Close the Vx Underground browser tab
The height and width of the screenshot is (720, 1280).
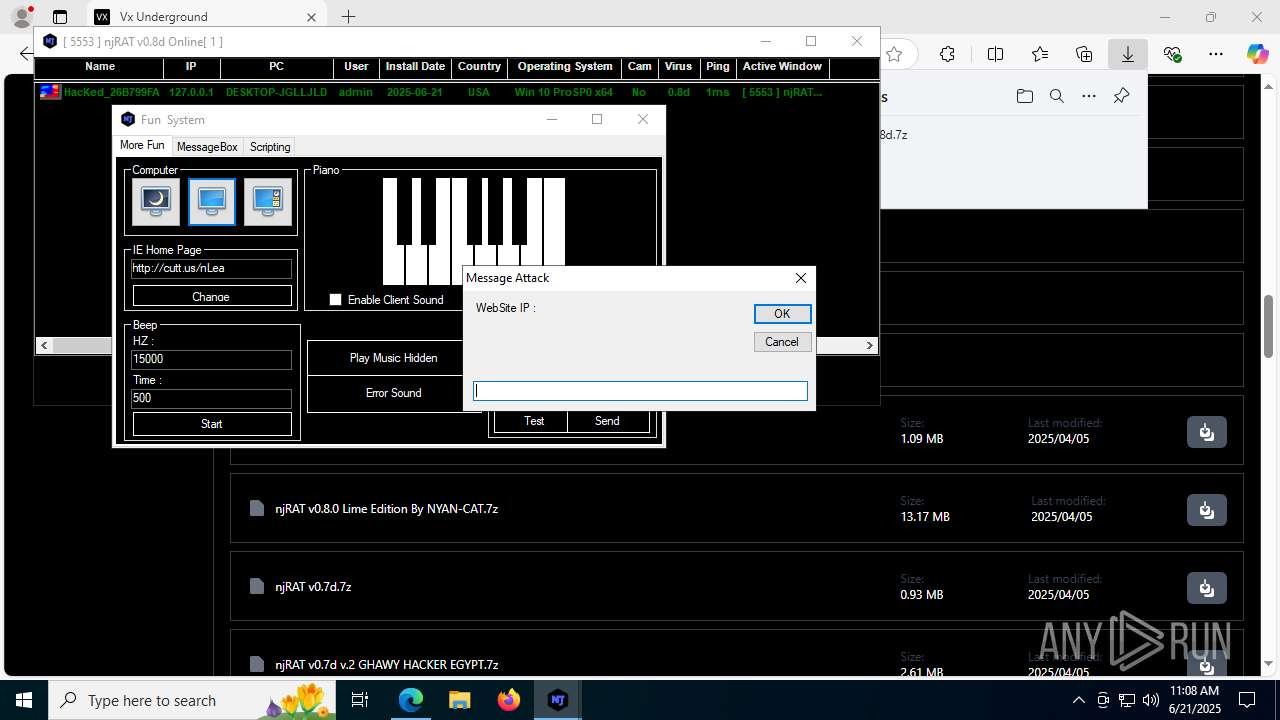click(311, 17)
